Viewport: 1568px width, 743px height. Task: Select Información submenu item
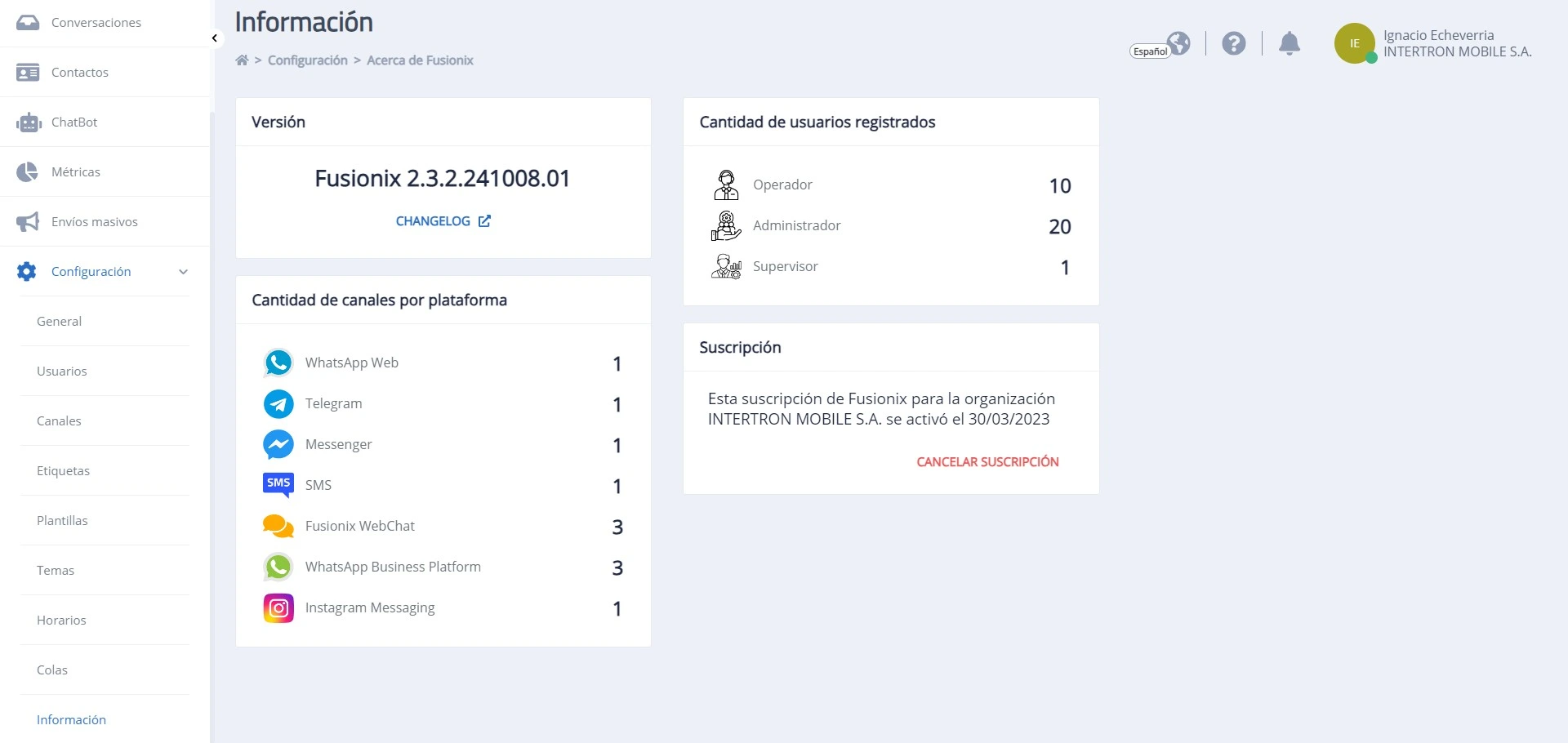[71, 720]
